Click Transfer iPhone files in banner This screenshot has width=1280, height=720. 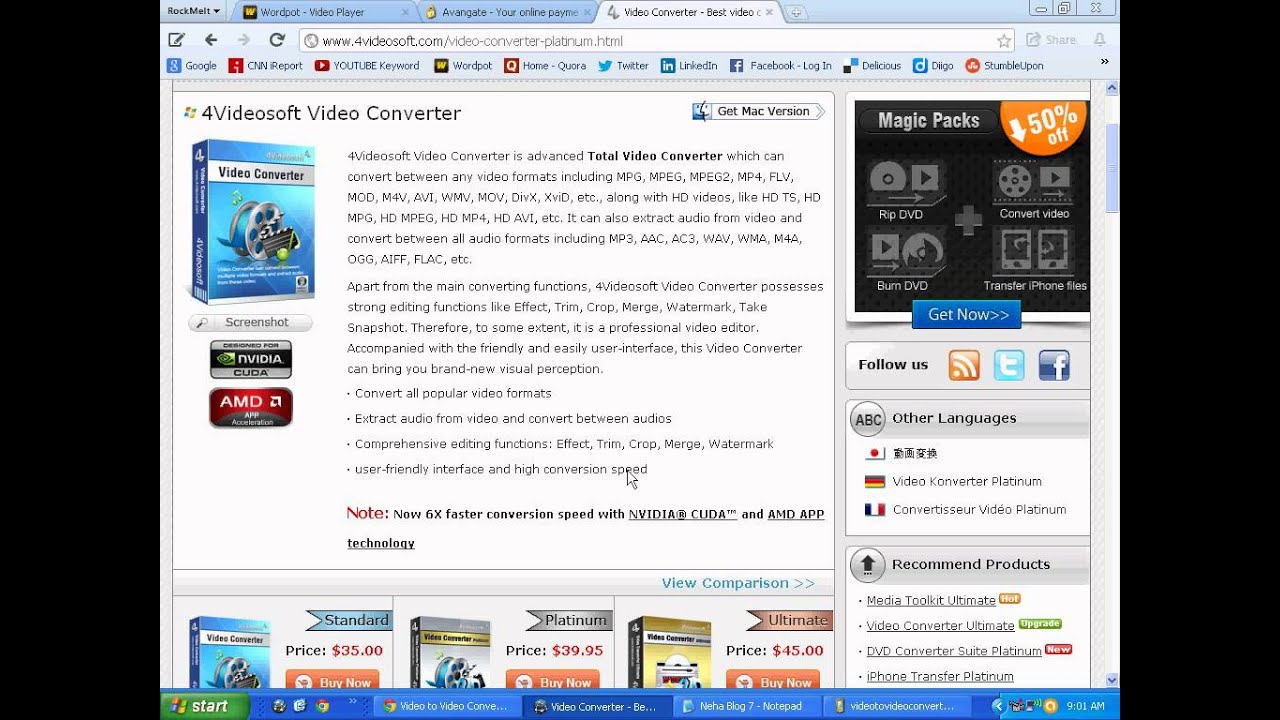point(1035,260)
